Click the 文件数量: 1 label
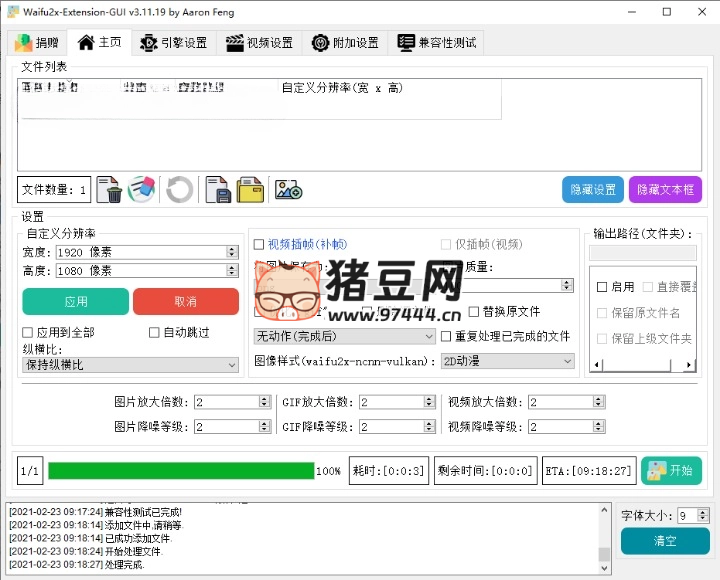The height and width of the screenshot is (580, 720). (54, 189)
